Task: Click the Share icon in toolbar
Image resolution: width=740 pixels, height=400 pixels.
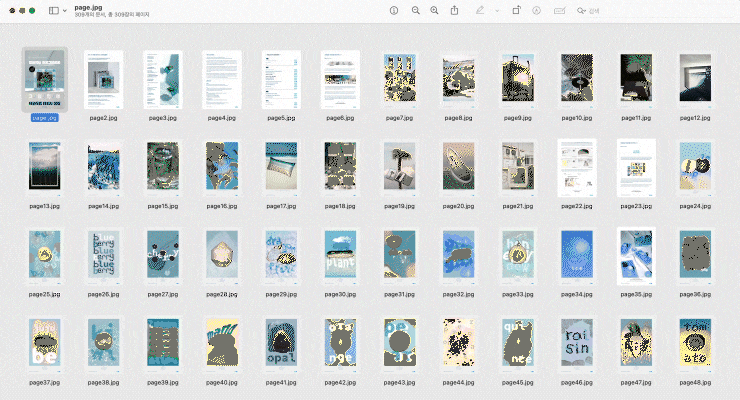Action: 455,10
